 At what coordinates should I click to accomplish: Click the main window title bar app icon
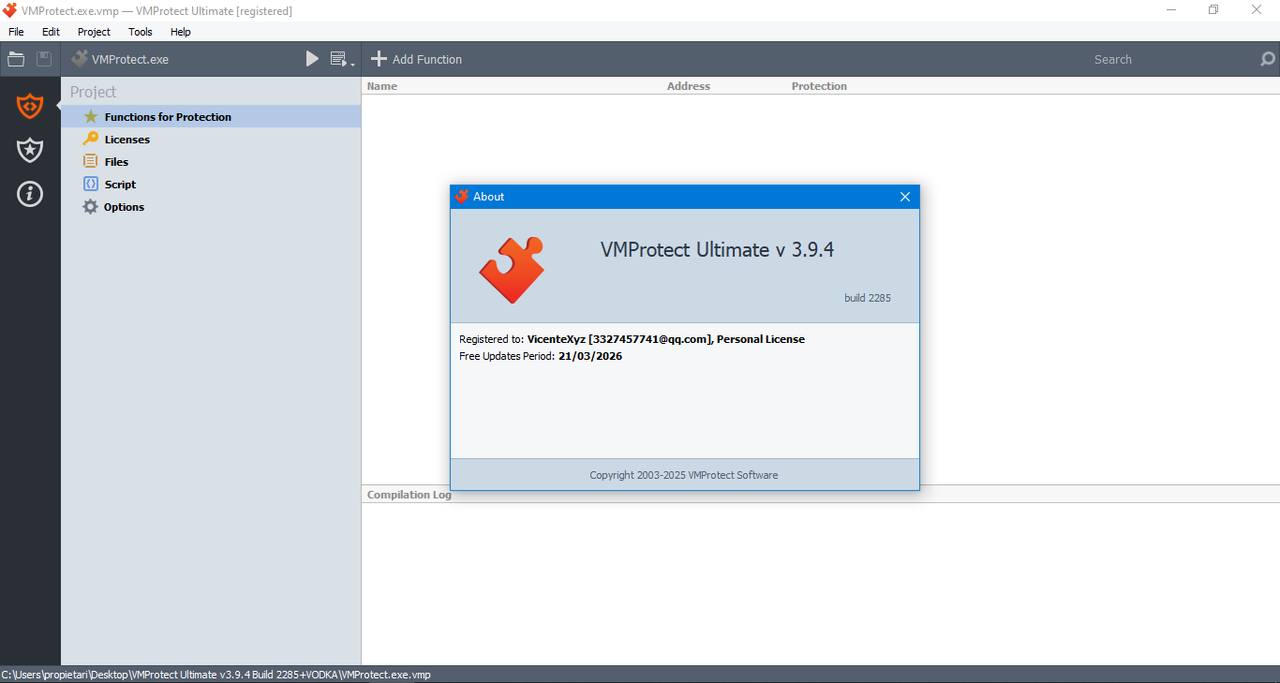coord(10,10)
